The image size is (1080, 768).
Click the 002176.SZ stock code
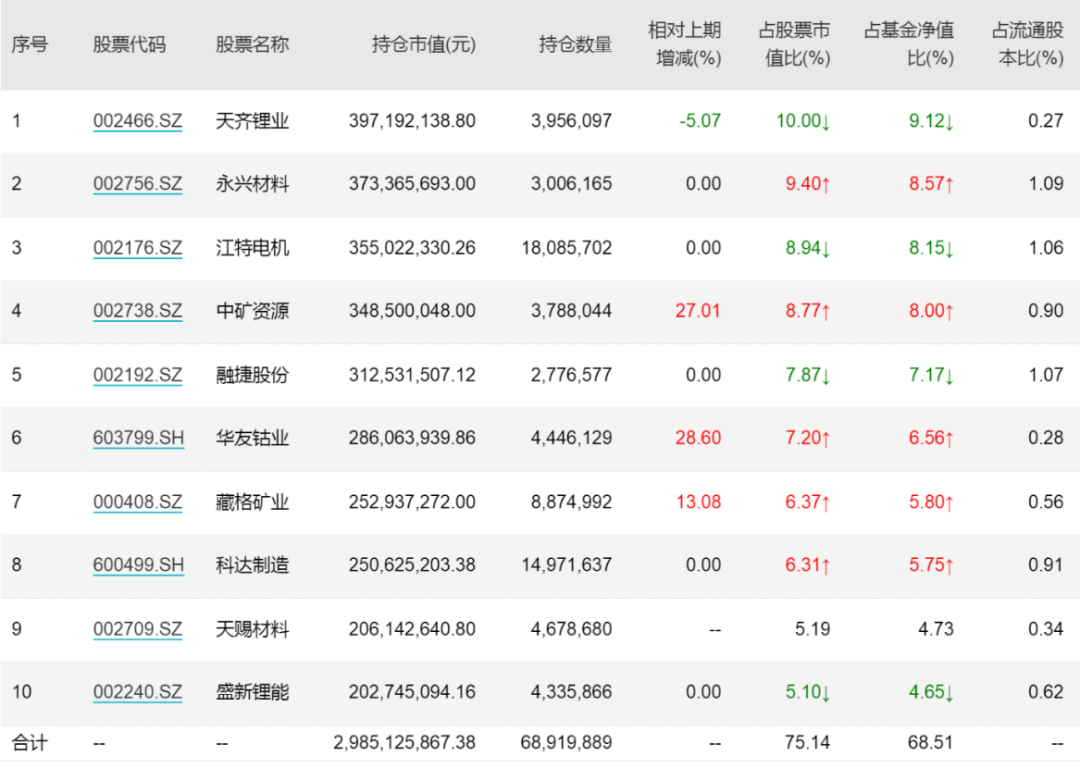tap(138, 248)
